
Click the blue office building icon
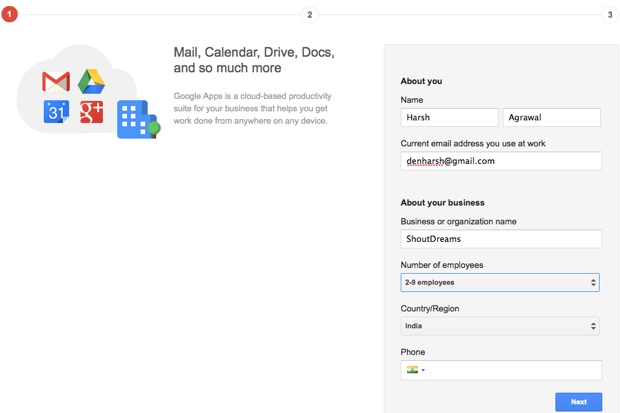pyautogui.click(x=138, y=119)
